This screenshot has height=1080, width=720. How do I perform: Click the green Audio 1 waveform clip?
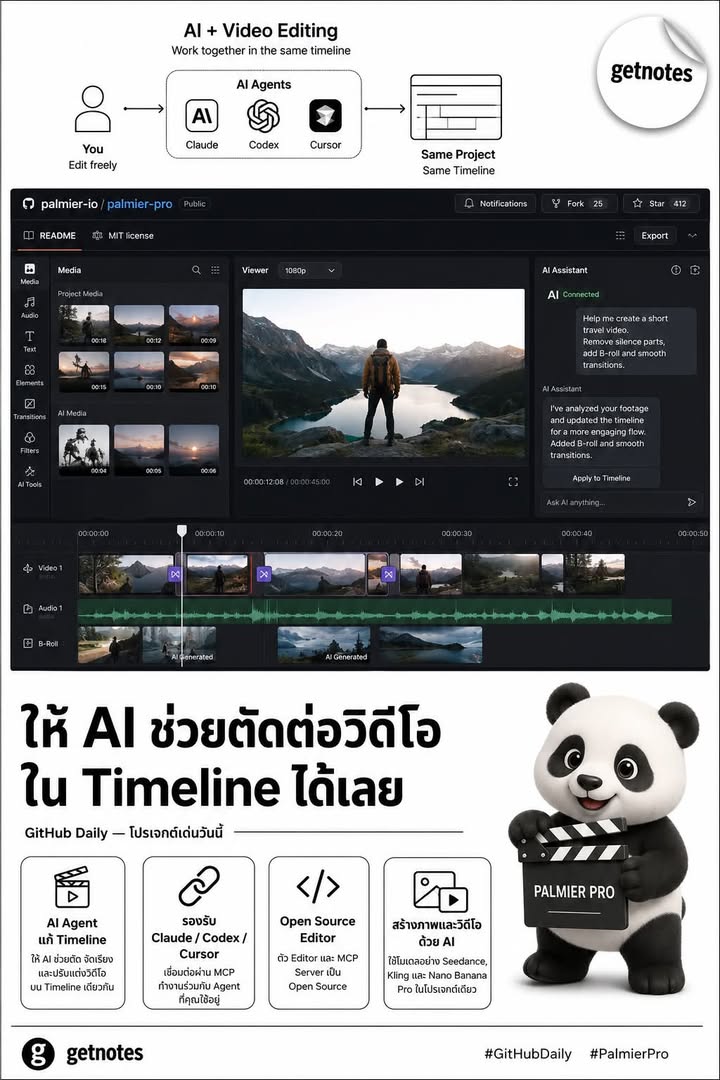tap(374, 612)
